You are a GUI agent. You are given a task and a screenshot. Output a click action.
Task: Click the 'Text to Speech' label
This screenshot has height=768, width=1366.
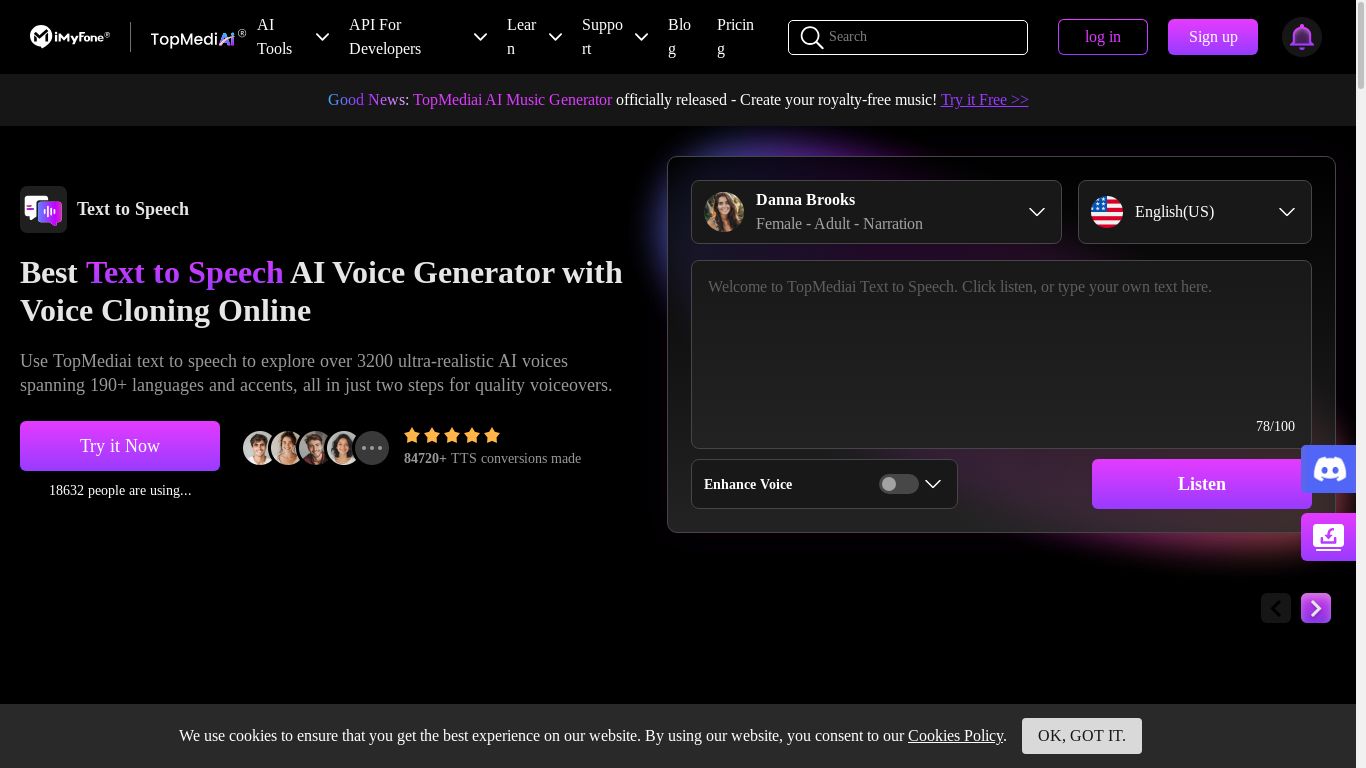pyautogui.click(x=133, y=209)
